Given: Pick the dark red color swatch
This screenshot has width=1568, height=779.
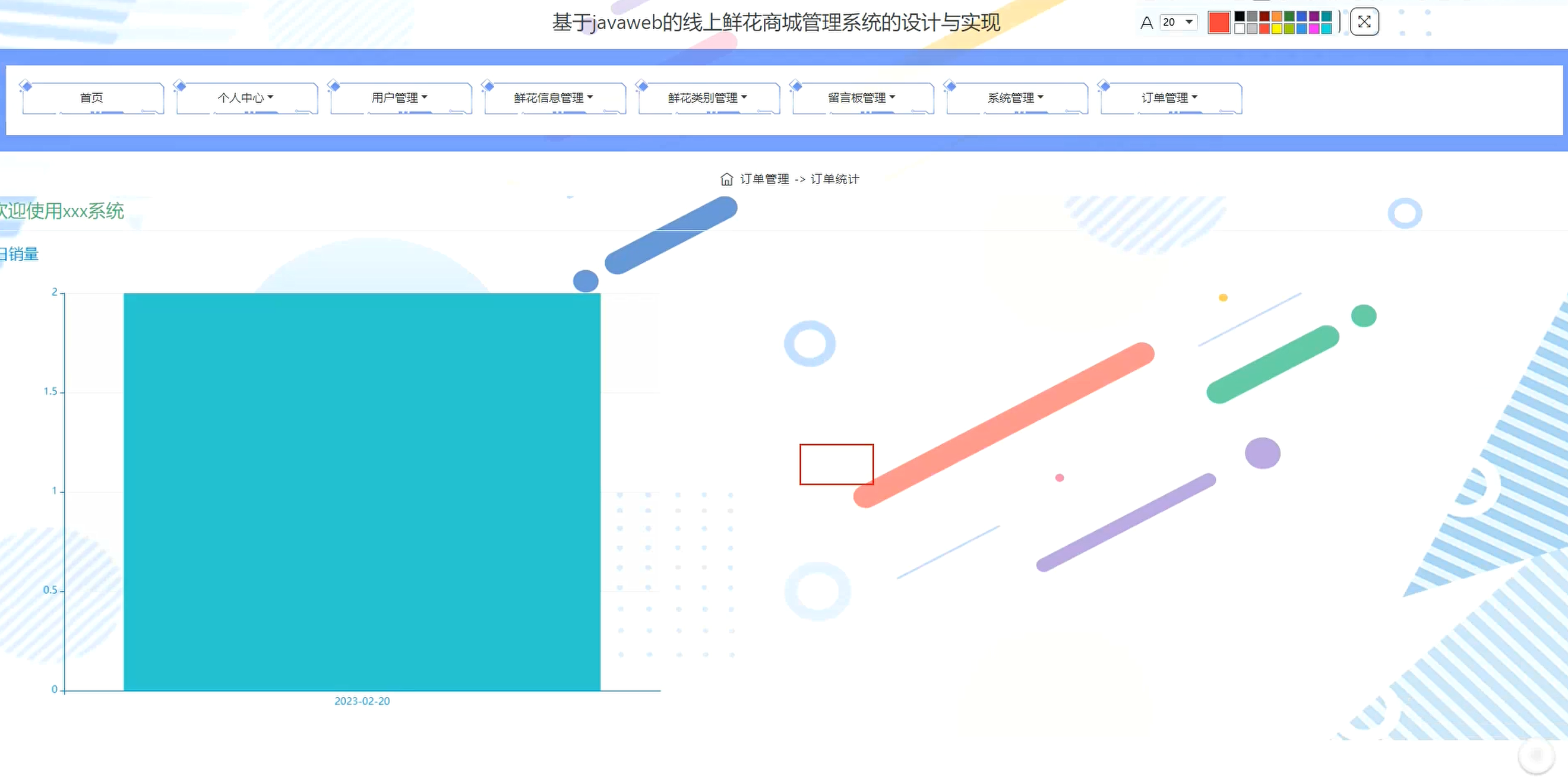Looking at the screenshot, I should (x=1265, y=17).
